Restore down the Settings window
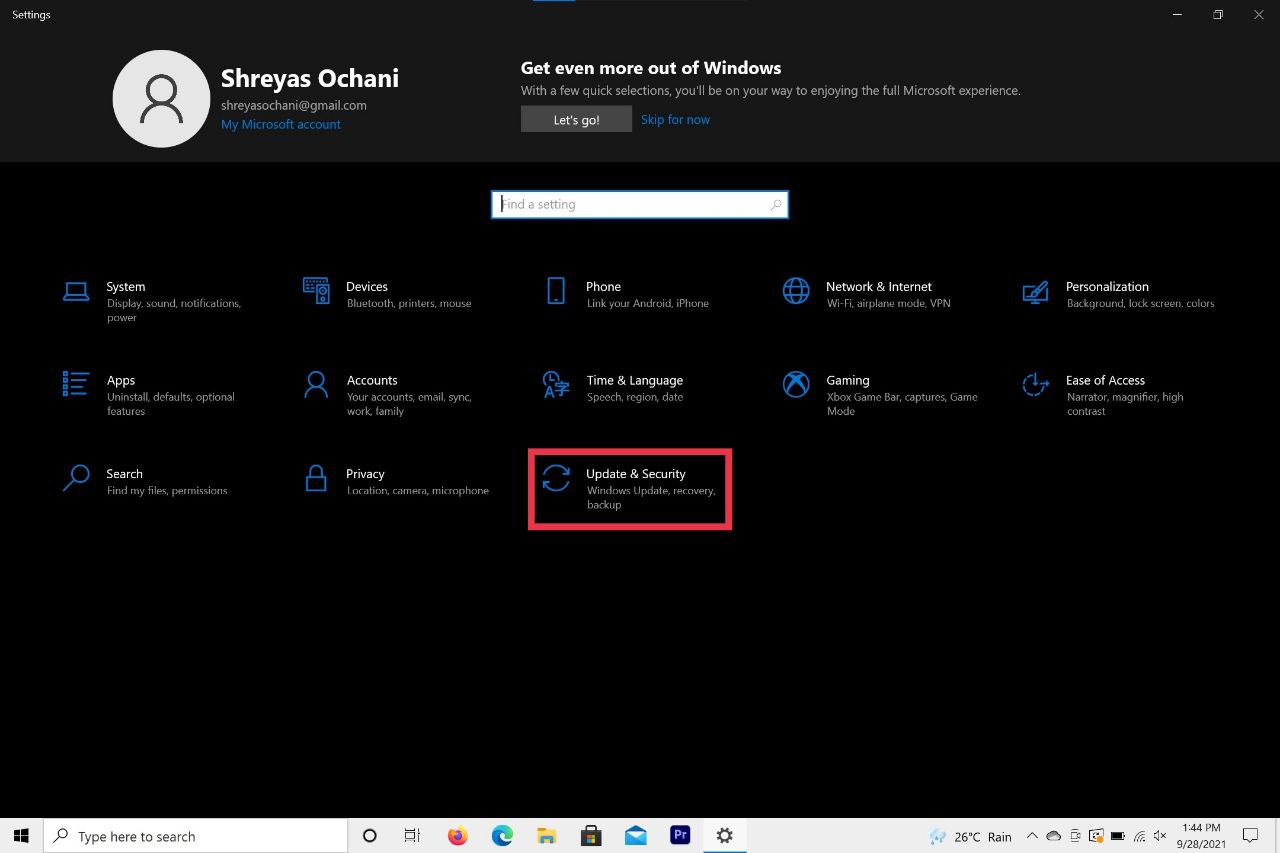The width and height of the screenshot is (1280, 853). (1217, 15)
